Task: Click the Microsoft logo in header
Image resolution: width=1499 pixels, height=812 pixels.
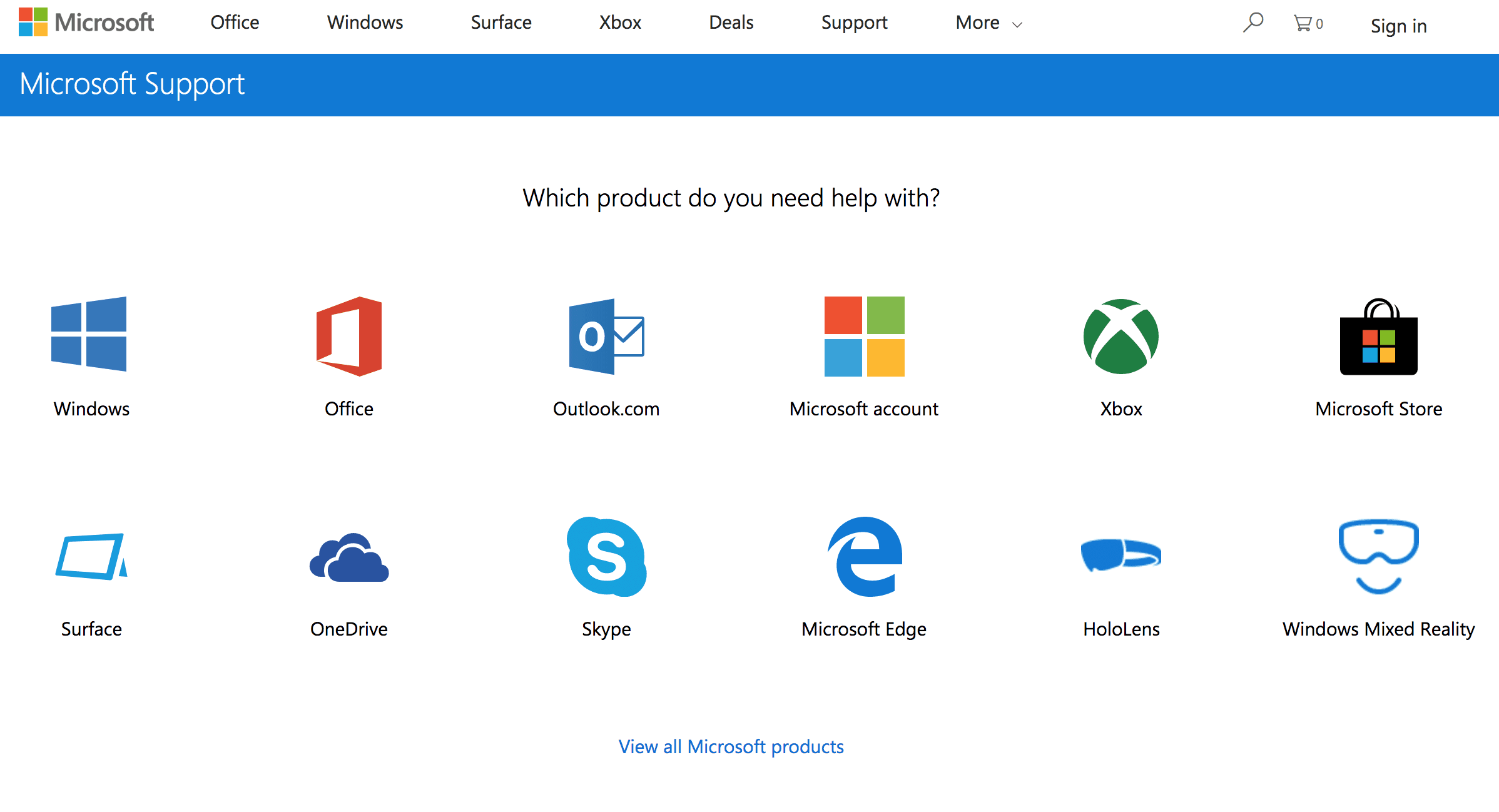Action: click(86, 23)
